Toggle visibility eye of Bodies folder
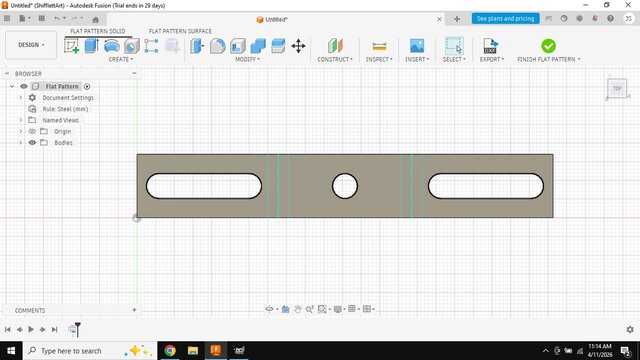640x360 pixels. [32, 142]
